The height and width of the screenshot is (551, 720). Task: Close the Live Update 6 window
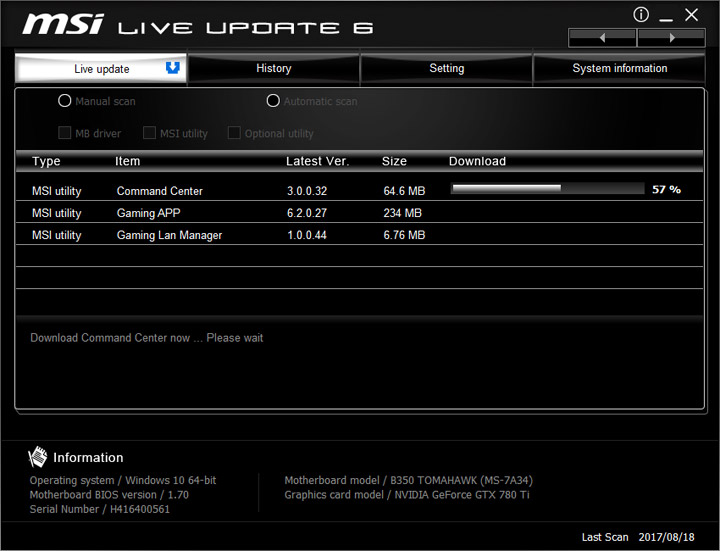pos(692,15)
